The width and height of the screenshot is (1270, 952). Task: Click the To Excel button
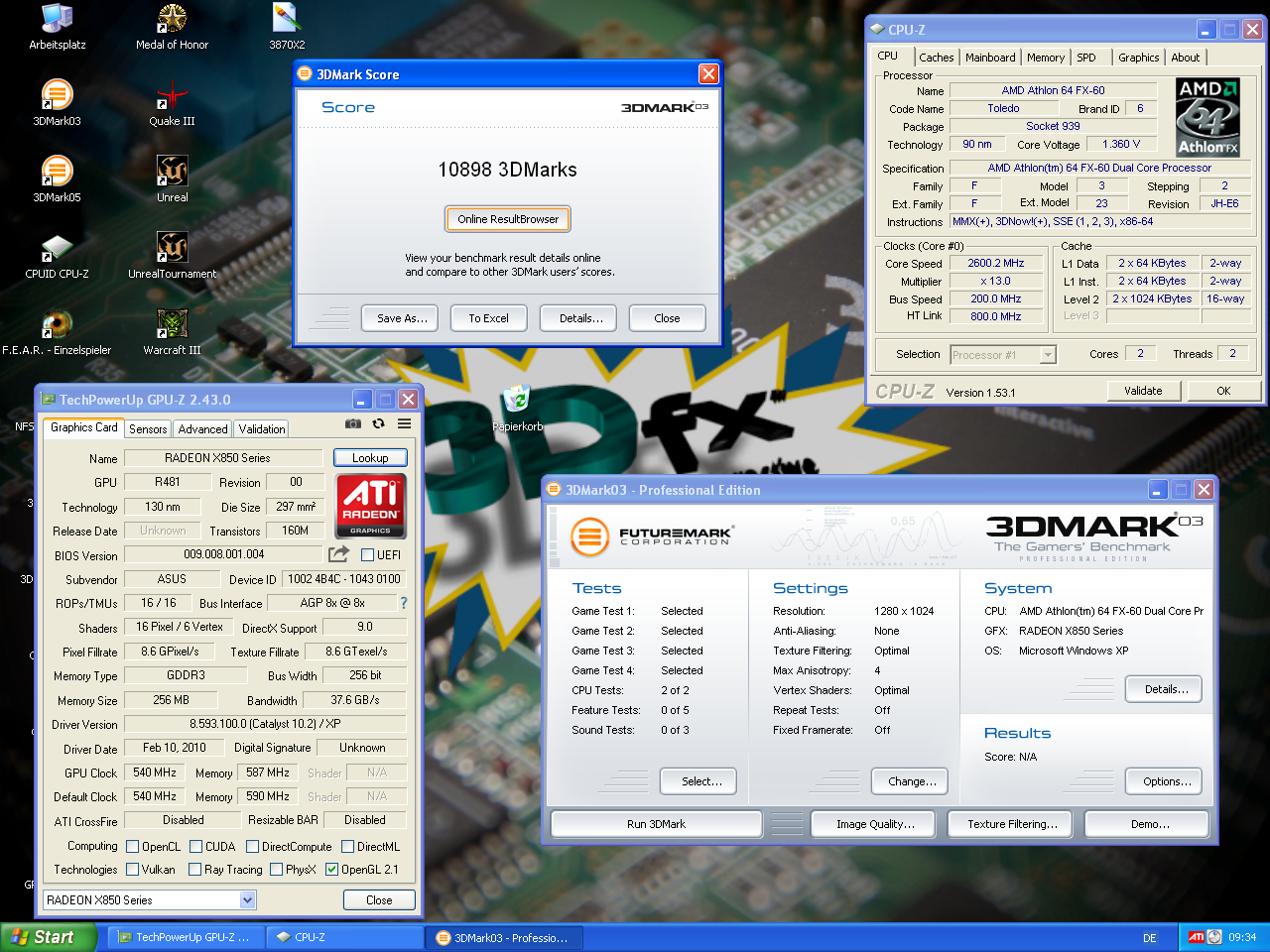click(x=488, y=318)
